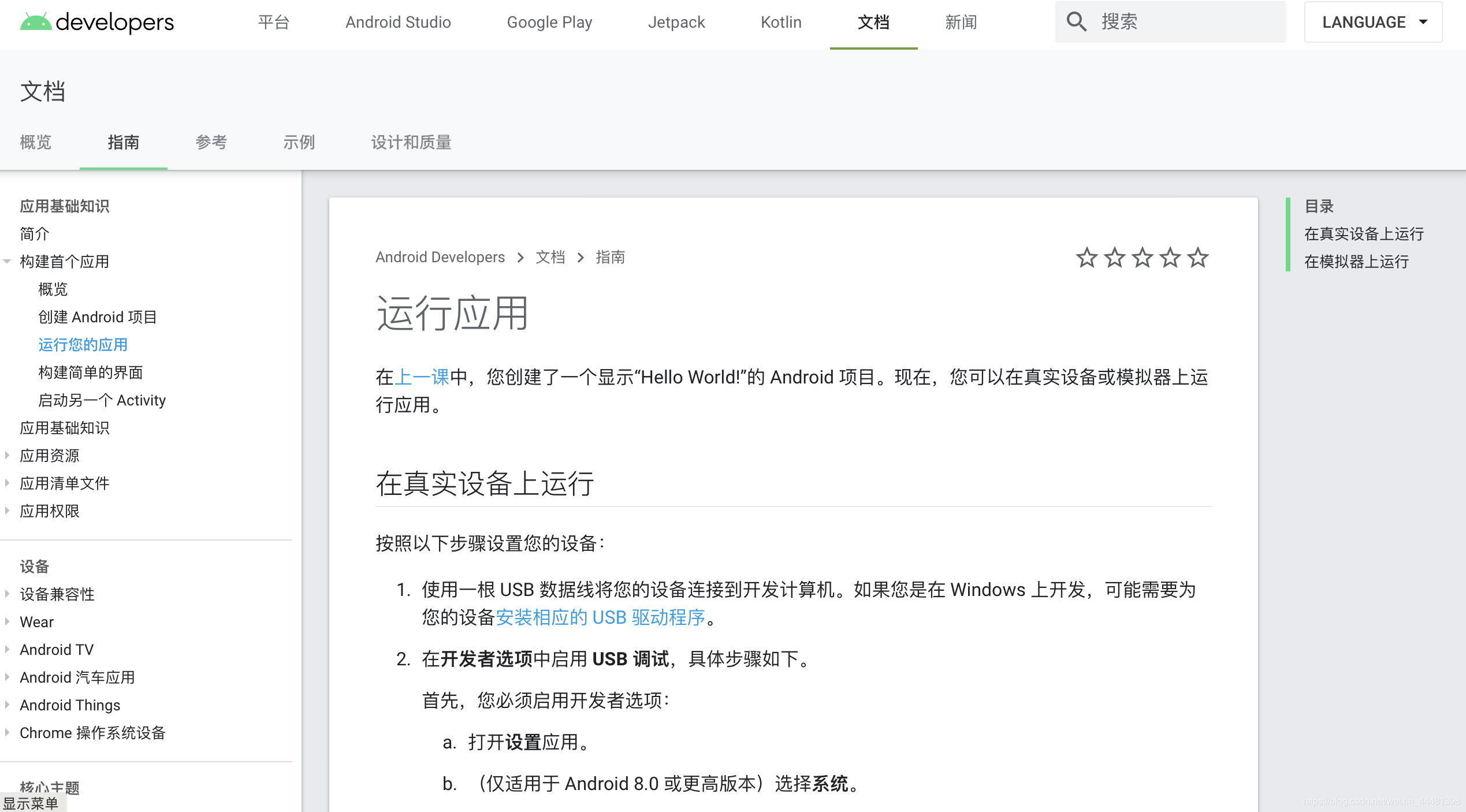Viewport: 1466px width, 812px height.
Task: Rate the page one star
Action: pos(1087,258)
